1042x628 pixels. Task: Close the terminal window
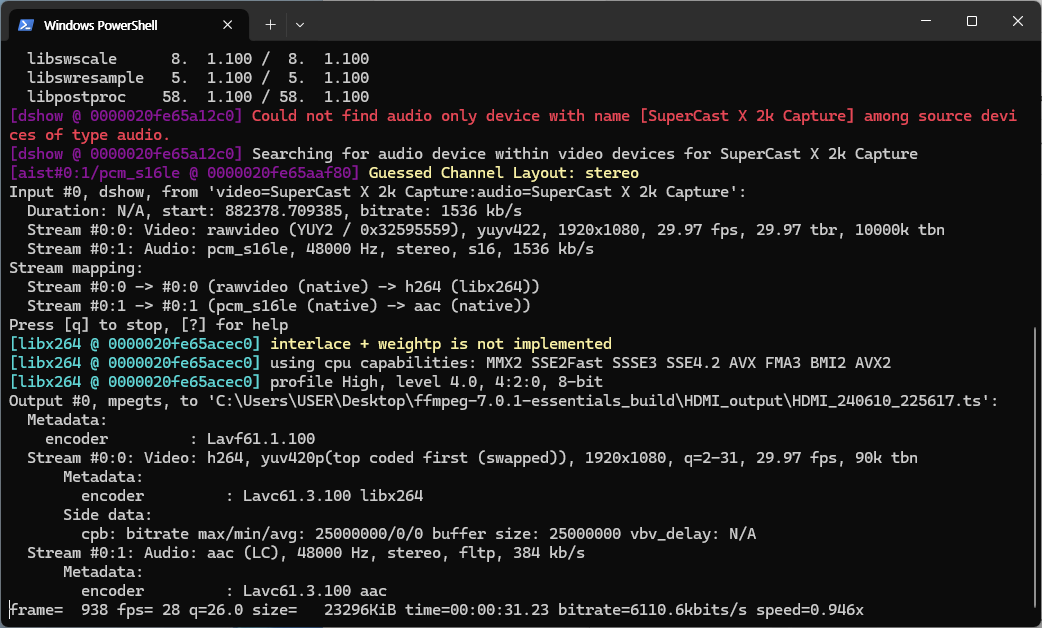pyautogui.click(x=1017, y=21)
